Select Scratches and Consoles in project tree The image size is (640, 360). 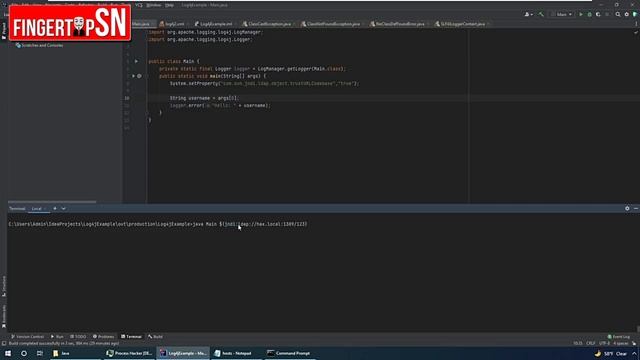pyautogui.click(x=39, y=45)
